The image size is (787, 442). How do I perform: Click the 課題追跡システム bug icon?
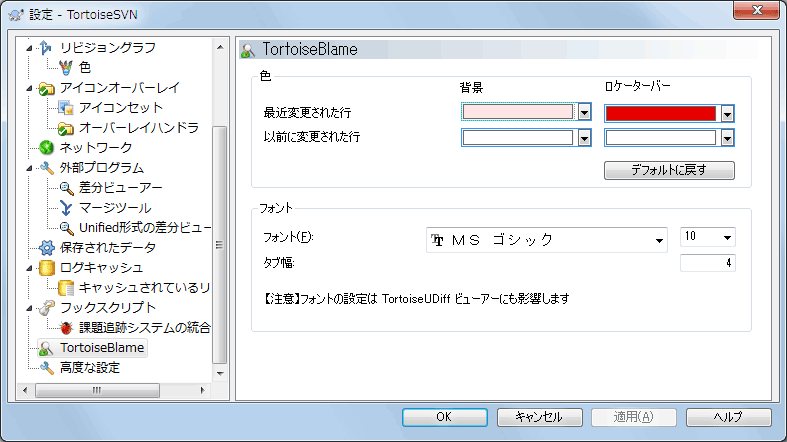(66, 328)
